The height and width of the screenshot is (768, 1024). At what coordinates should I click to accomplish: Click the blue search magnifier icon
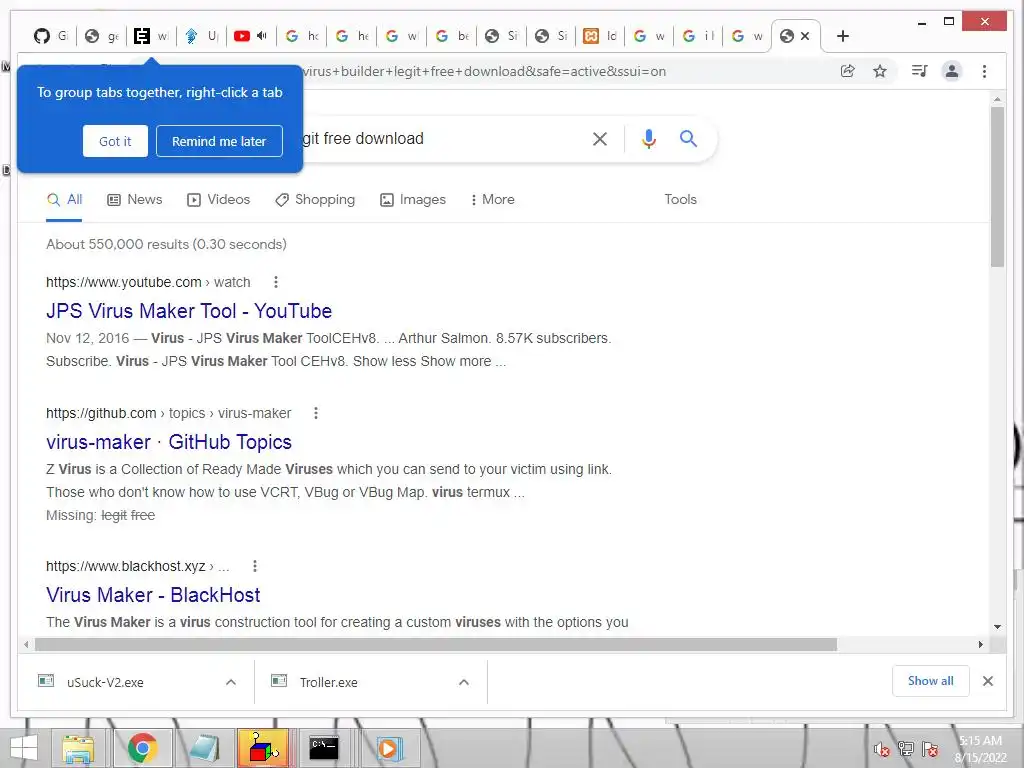(x=688, y=138)
